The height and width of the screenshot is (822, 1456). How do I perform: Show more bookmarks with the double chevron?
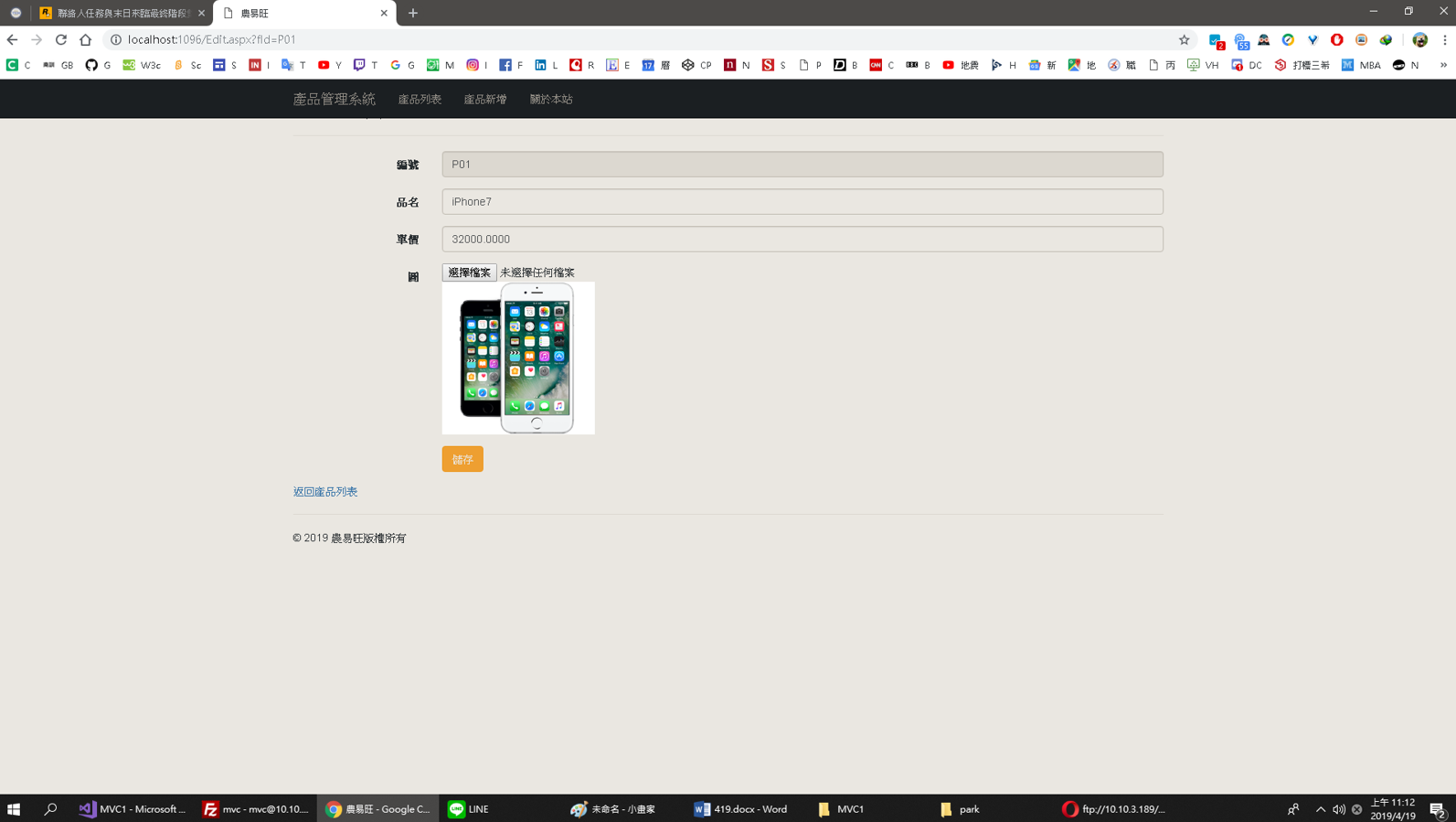1443,65
